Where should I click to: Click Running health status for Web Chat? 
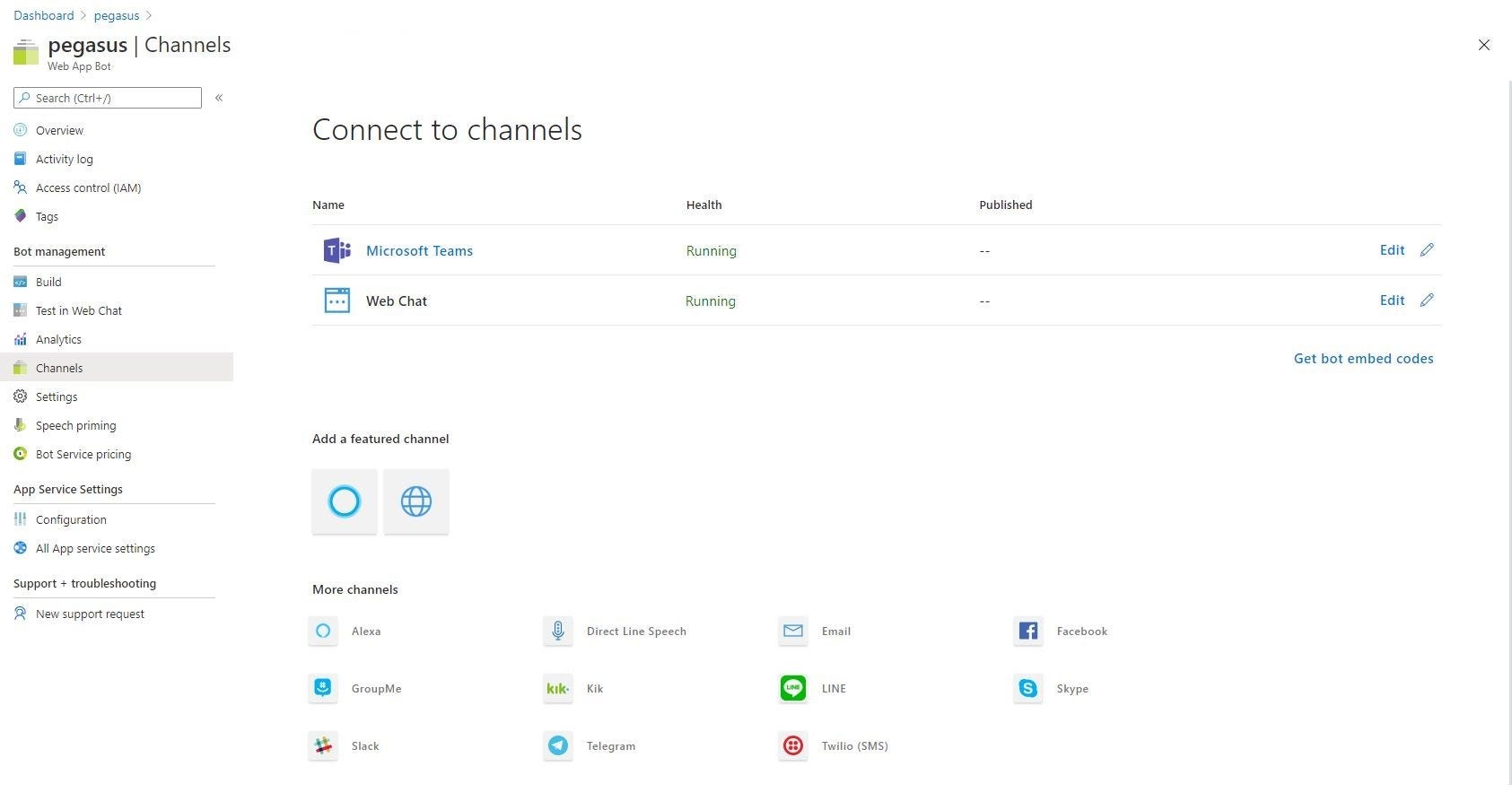pyautogui.click(x=711, y=301)
